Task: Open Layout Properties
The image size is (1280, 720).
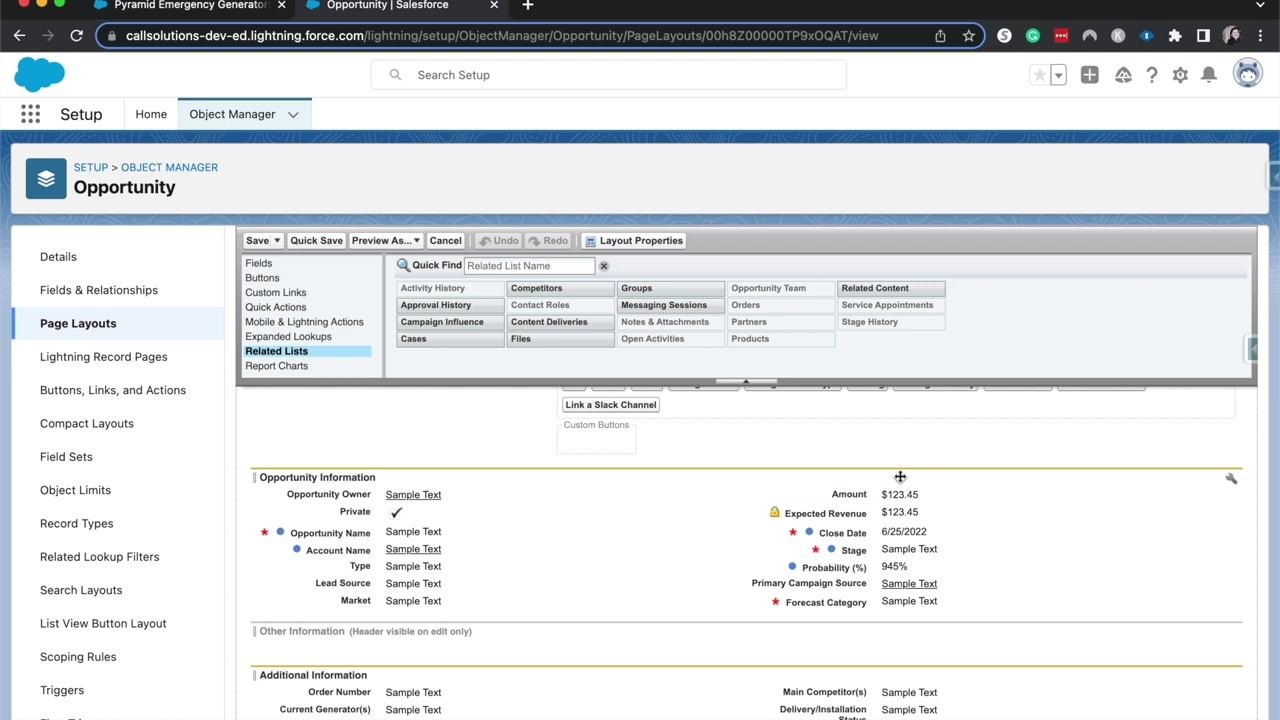Action: click(x=634, y=241)
